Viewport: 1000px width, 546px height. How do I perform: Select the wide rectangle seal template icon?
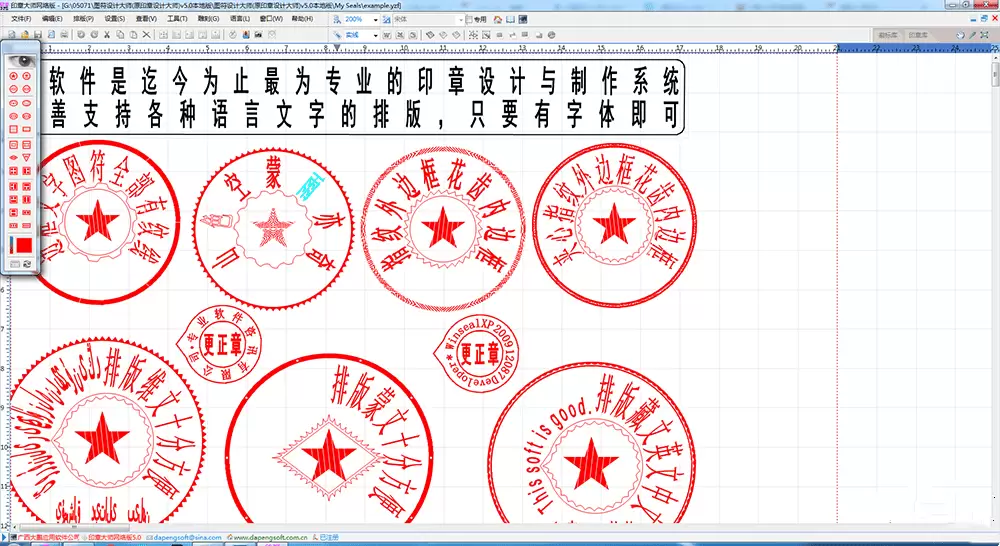click(26, 129)
